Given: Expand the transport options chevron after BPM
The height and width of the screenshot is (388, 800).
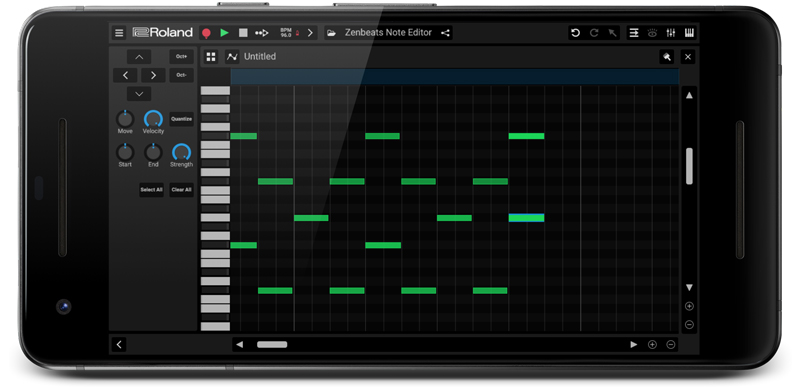Looking at the screenshot, I should 310,33.
